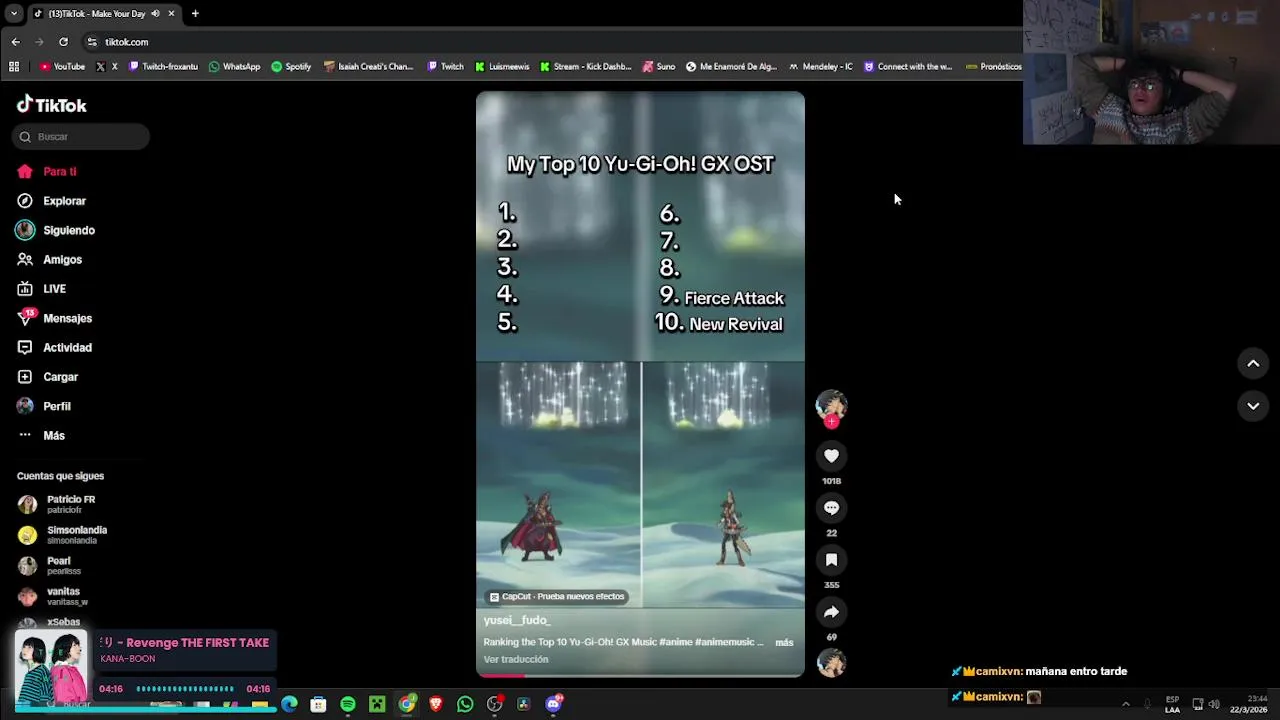Share the video with arrow icon
The height and width of the screenshot is (720, 1280).
coord(831,612)
